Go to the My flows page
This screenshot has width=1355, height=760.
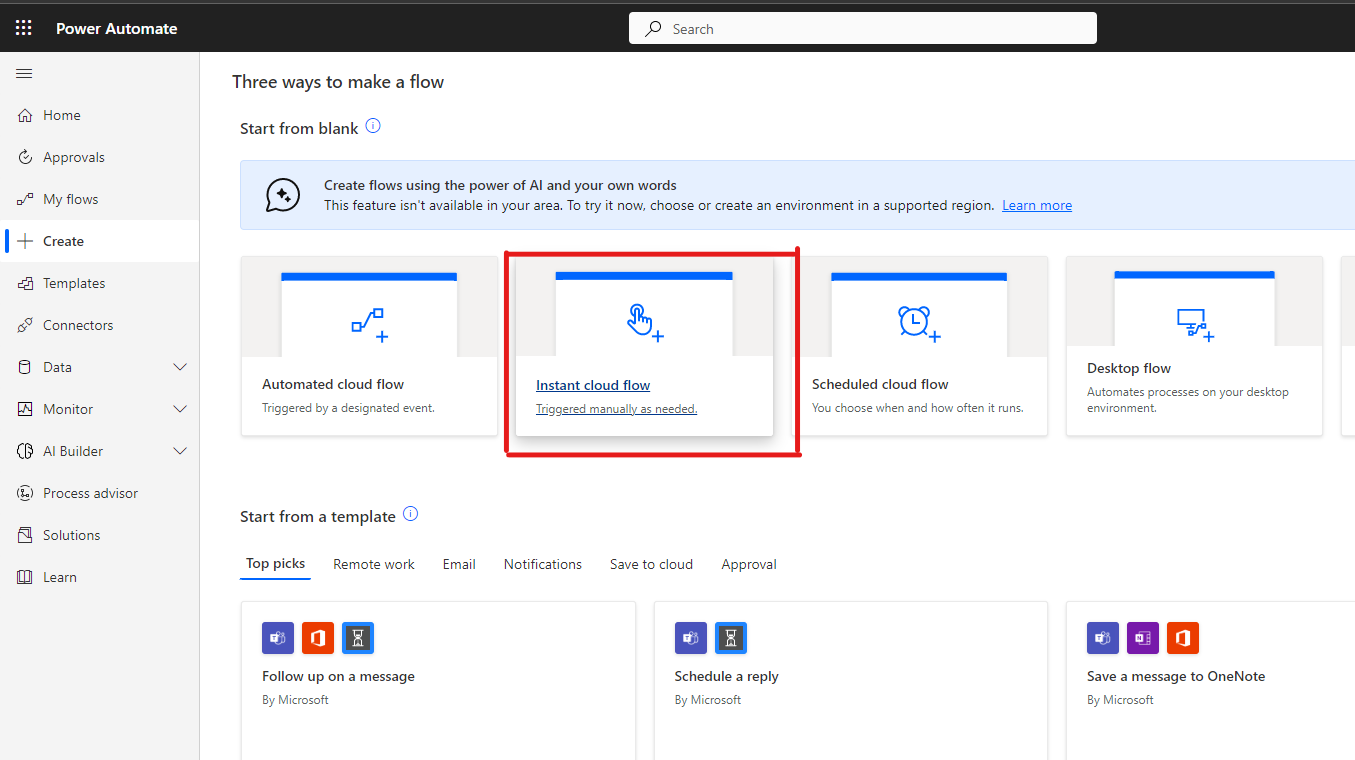71,199
